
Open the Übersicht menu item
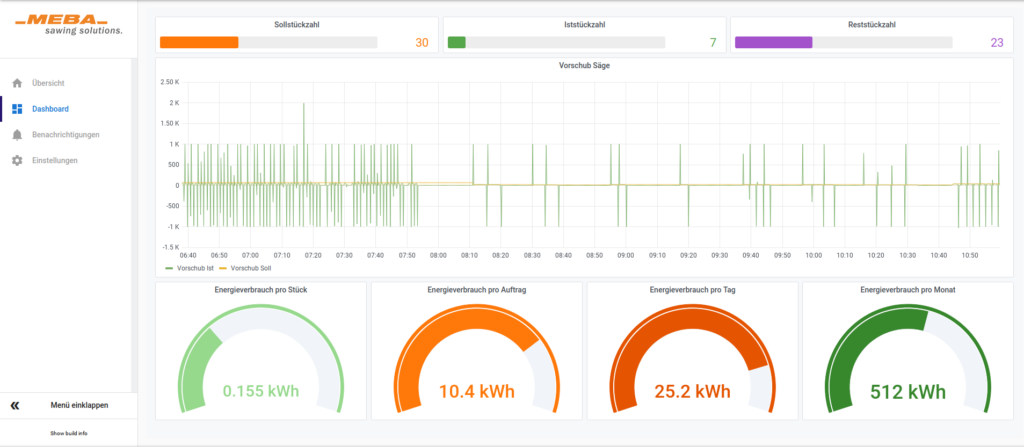pyautogui.click(x=48, y=83)
